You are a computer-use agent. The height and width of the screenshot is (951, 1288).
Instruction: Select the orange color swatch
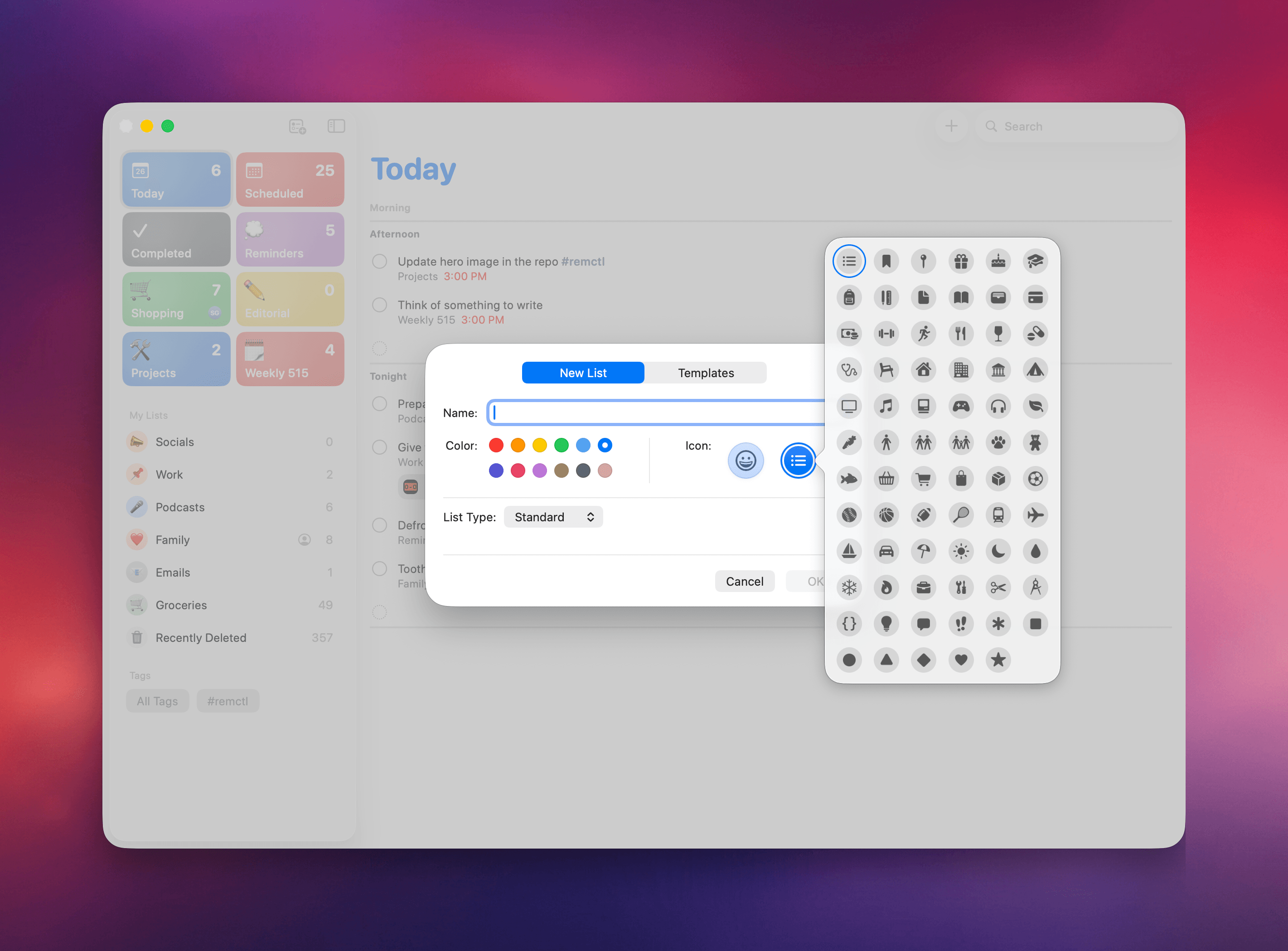(518, 445)
